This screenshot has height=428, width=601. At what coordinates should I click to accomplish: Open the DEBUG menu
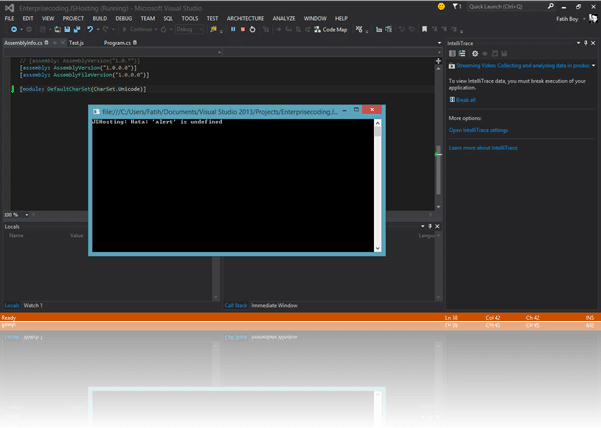pyautogui.click(x=124, y=18)
